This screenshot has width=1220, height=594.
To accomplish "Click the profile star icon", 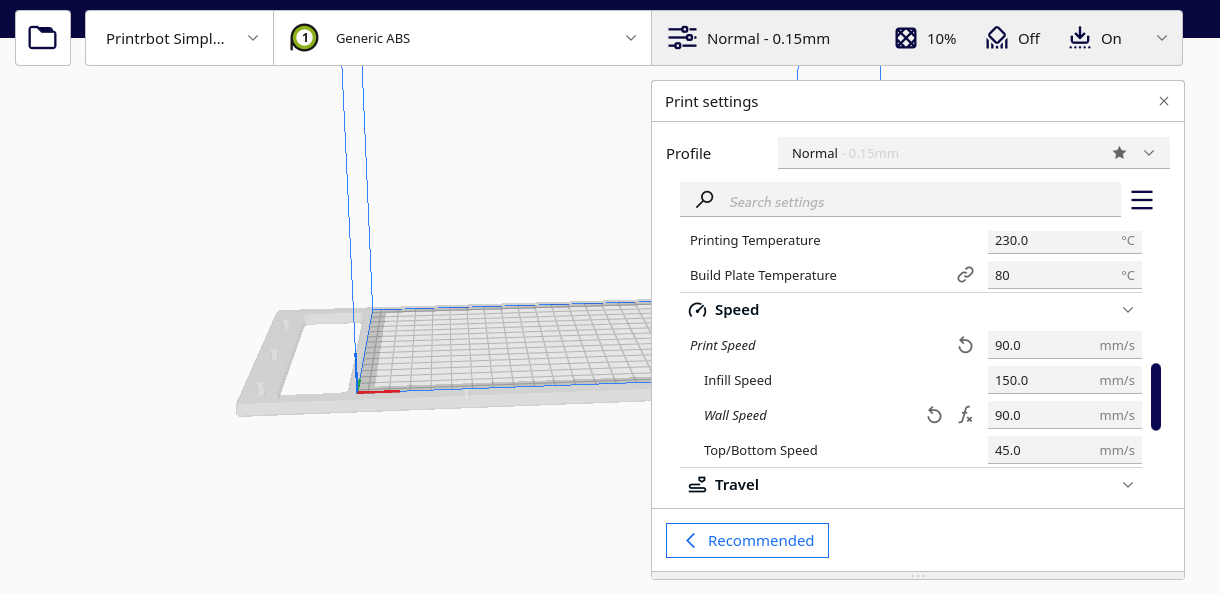I will tap(1119, 153).
